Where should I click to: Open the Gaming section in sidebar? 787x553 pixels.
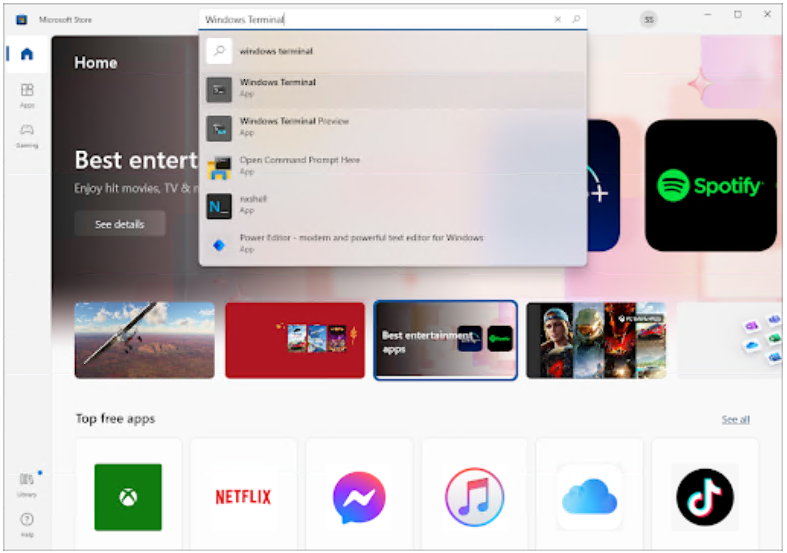[x=27, y=135]
